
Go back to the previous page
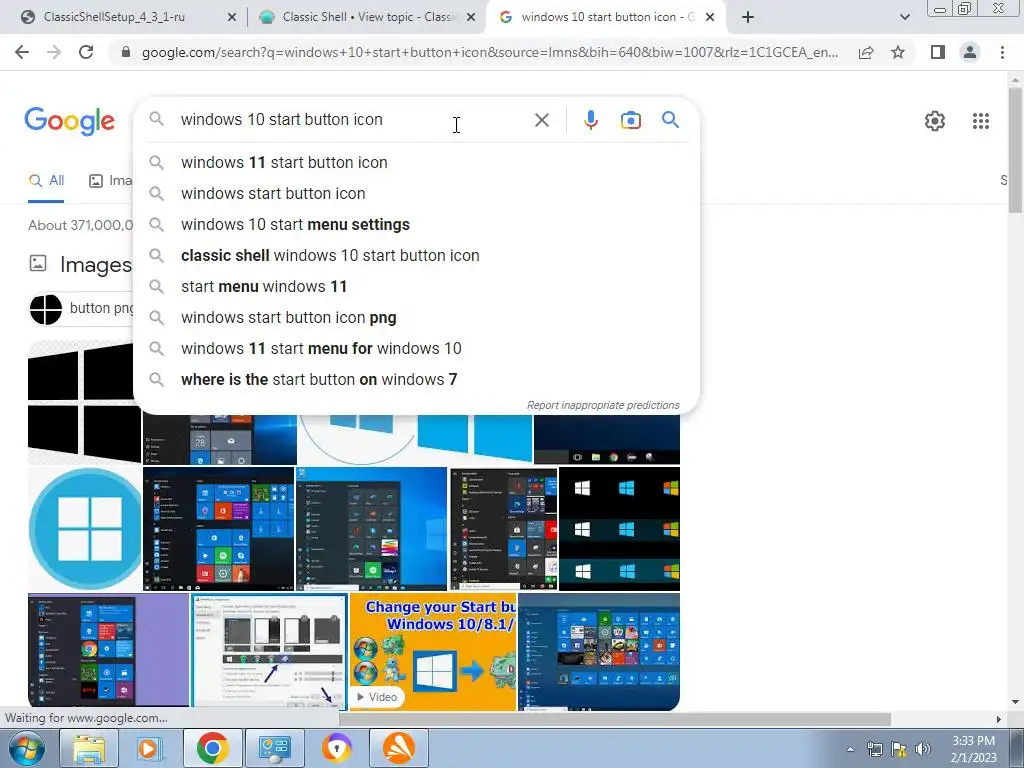22,52
